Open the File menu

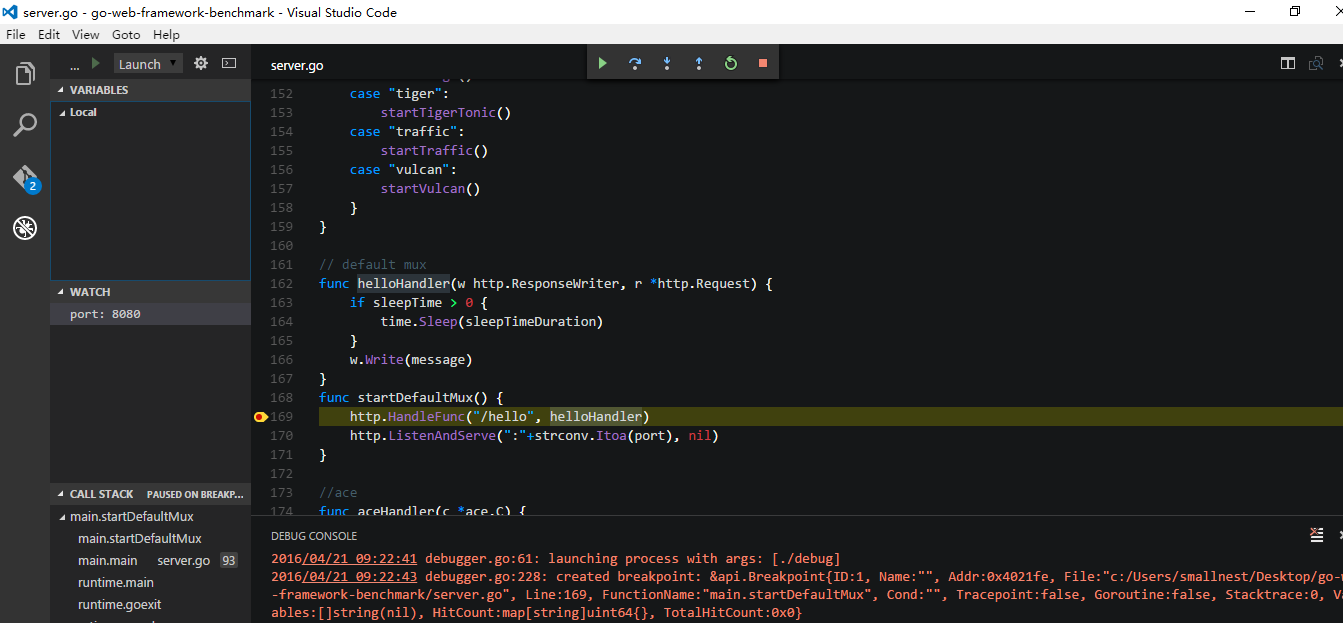[x=16, y=34]
